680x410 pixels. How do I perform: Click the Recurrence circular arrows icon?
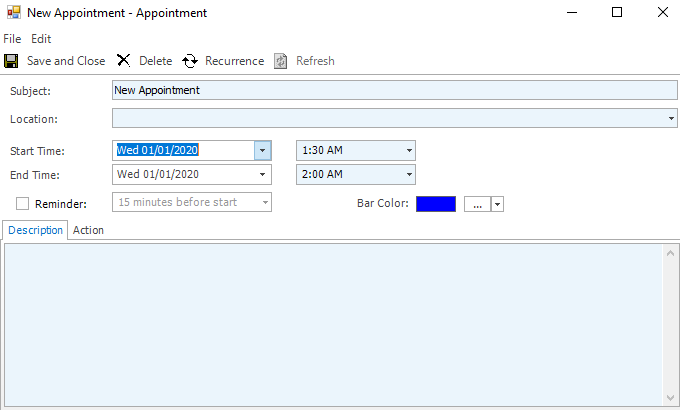[x=190, y=61]
